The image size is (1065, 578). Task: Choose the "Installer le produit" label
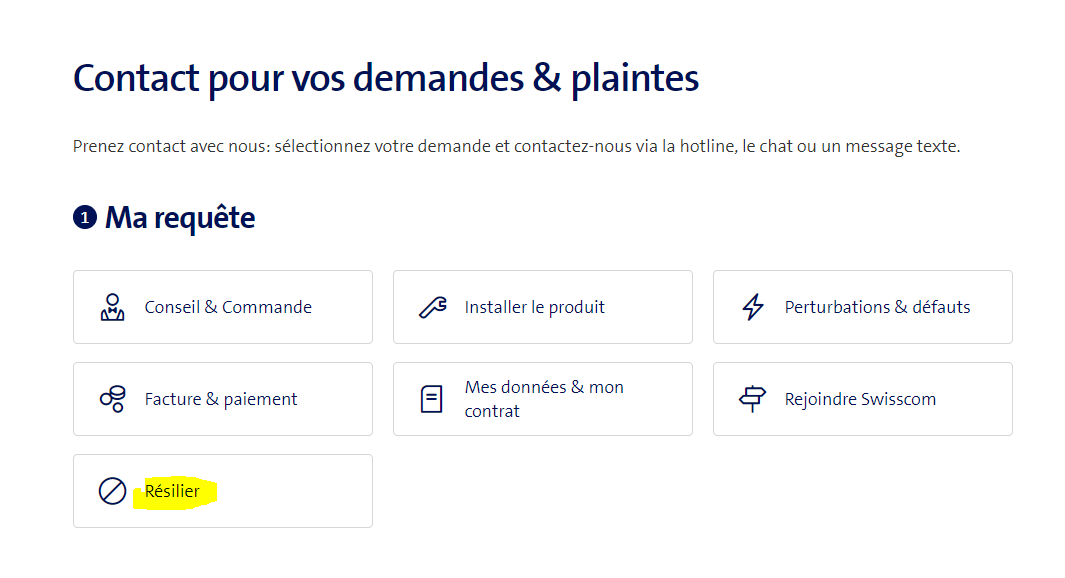click(535, 307)
